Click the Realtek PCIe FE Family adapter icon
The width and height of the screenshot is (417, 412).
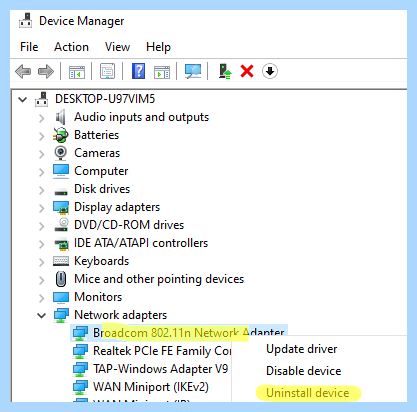[x=80, y=351]
